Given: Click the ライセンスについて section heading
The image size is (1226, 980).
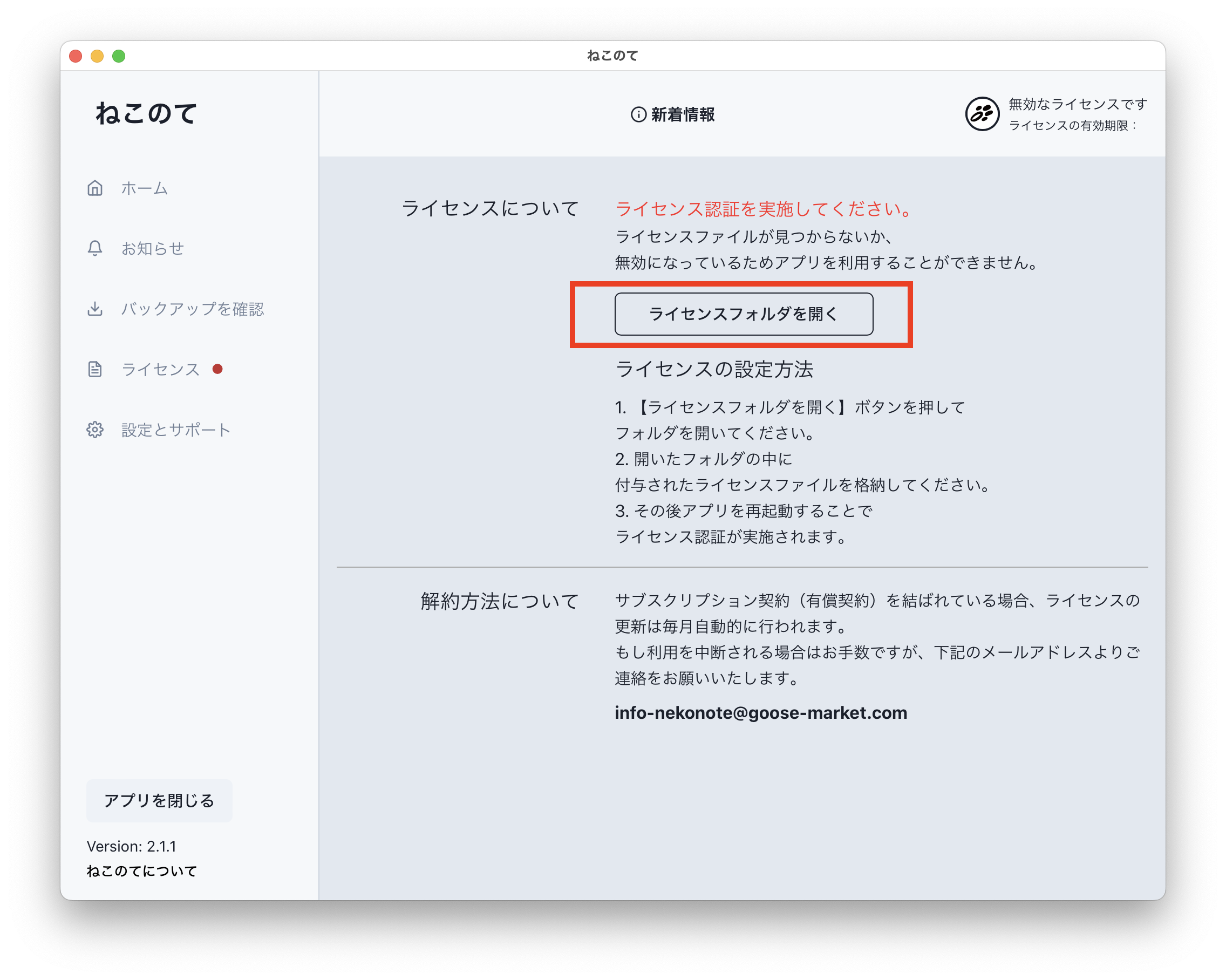Looking at the screenshot, I should [490, 208].
